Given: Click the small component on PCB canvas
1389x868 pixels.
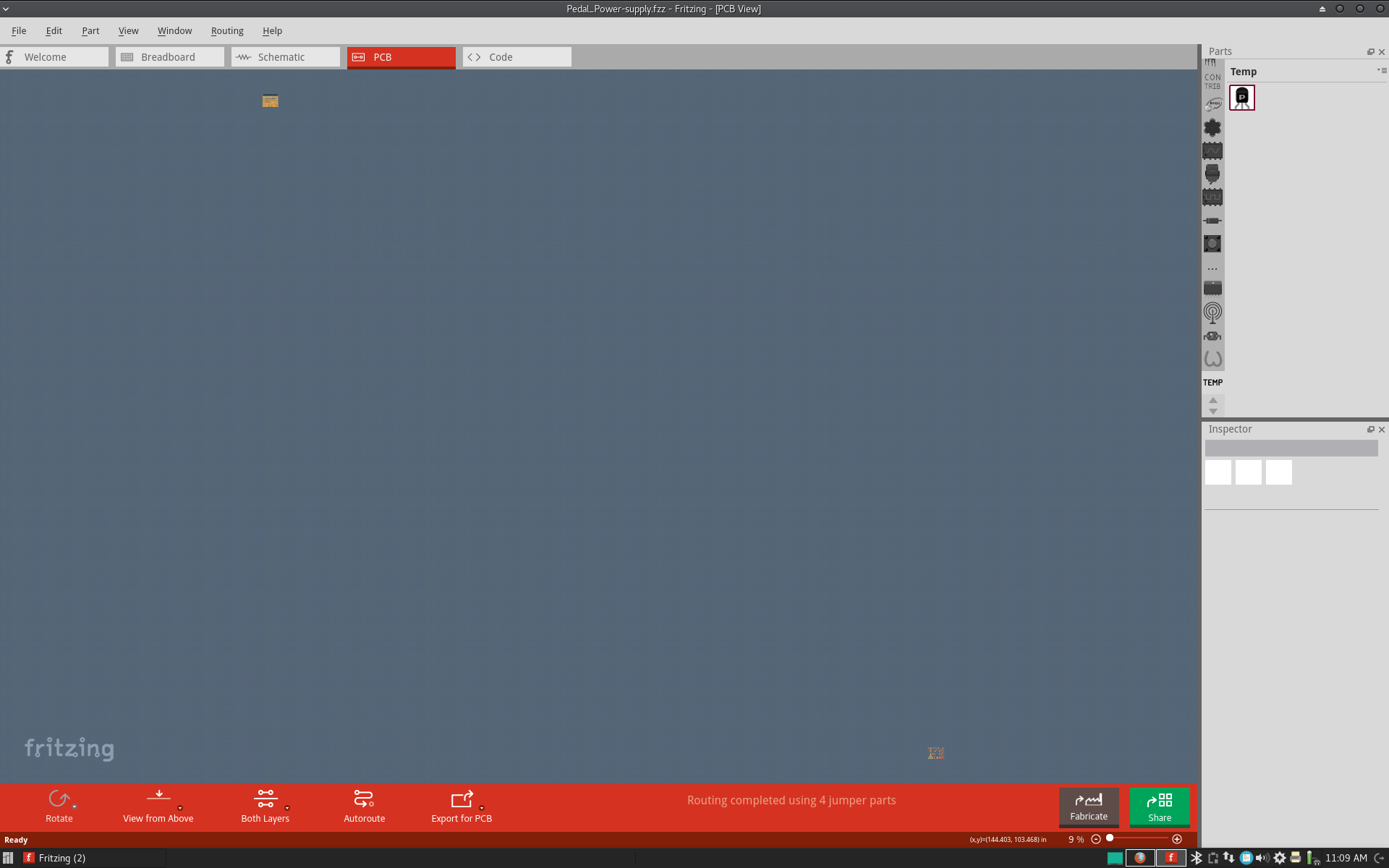Looking at the screenshot, I should [270, 101].
